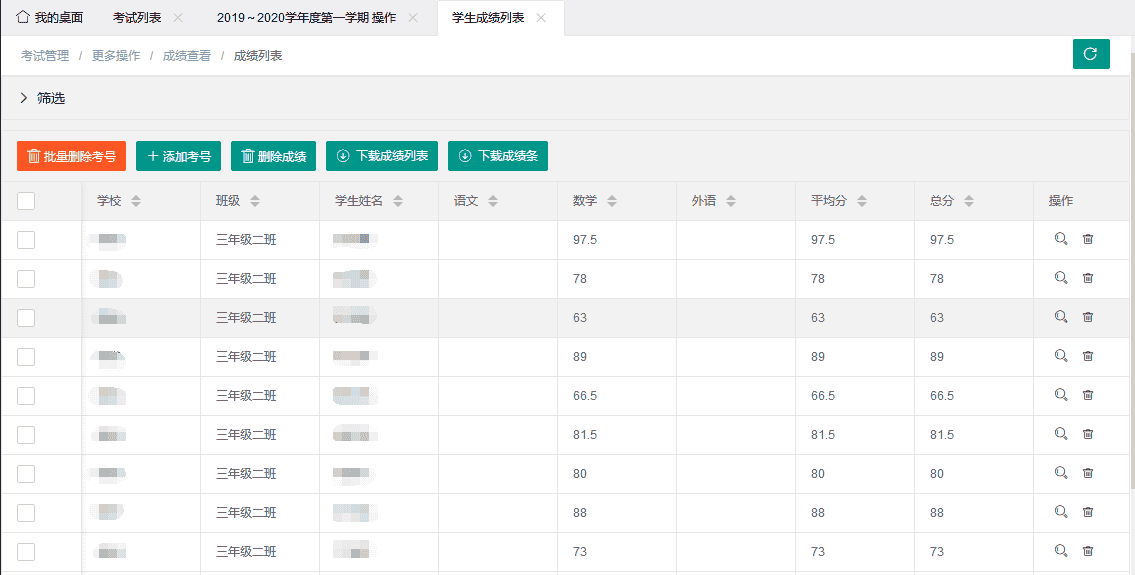Click the 考试管理 breadcrumb link

(x=45, y=56)
